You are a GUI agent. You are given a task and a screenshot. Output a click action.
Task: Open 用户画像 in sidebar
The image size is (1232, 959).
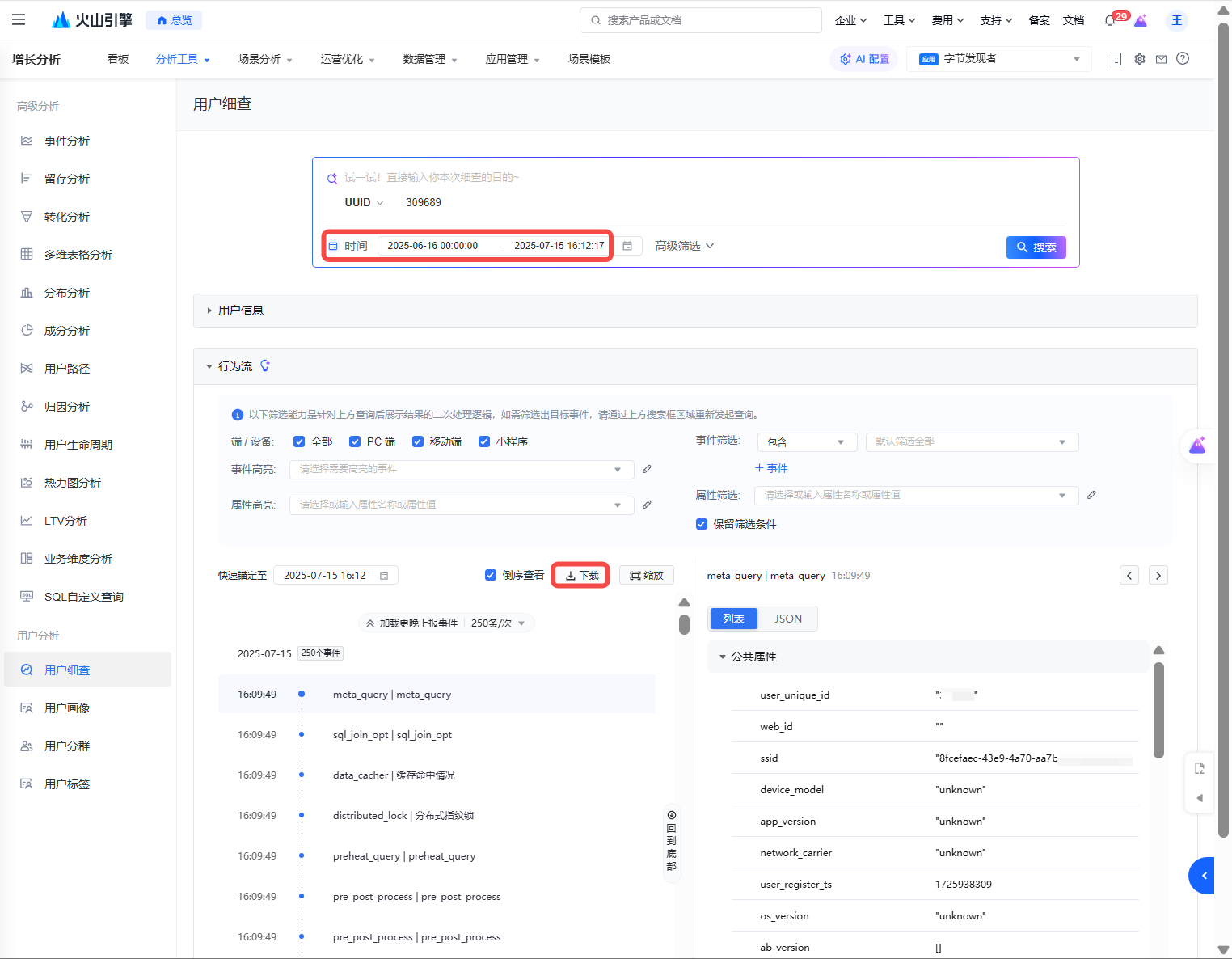pyautogui.click(x=67, y=708)
